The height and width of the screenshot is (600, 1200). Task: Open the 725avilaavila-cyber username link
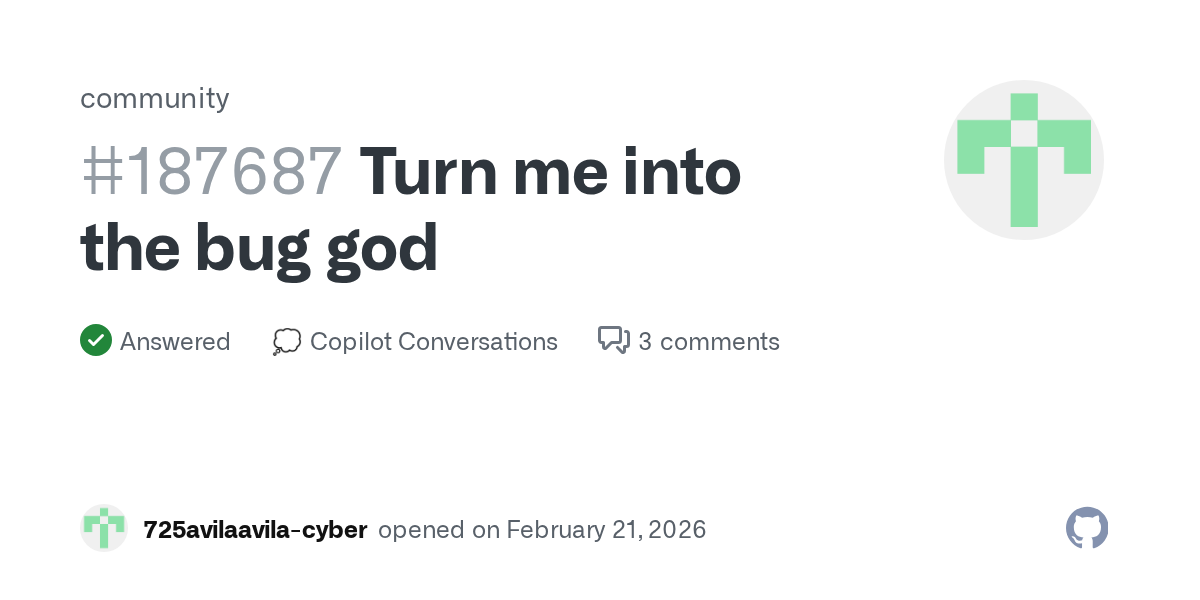255,530
